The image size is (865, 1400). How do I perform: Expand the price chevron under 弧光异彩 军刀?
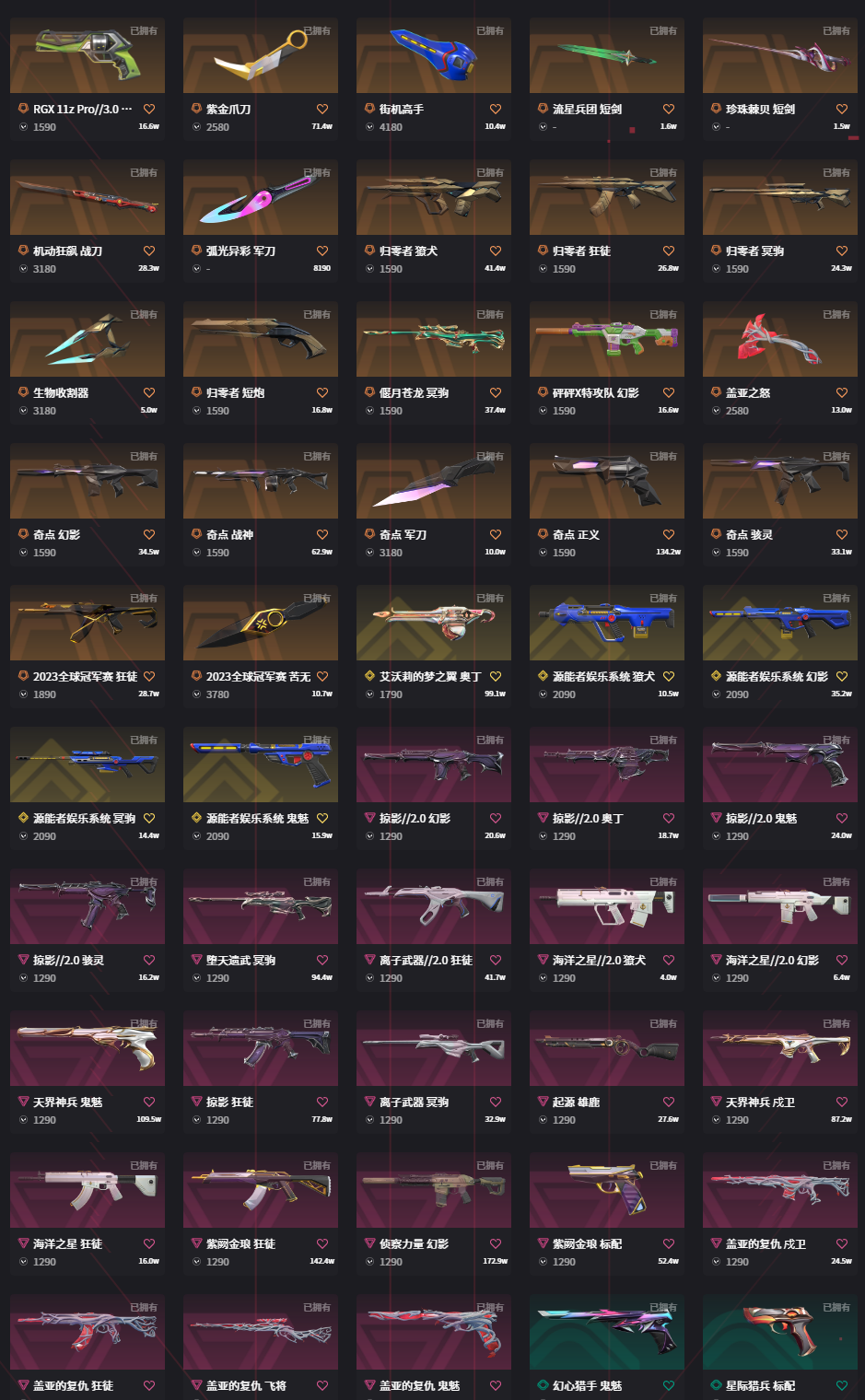coord(196,269)
